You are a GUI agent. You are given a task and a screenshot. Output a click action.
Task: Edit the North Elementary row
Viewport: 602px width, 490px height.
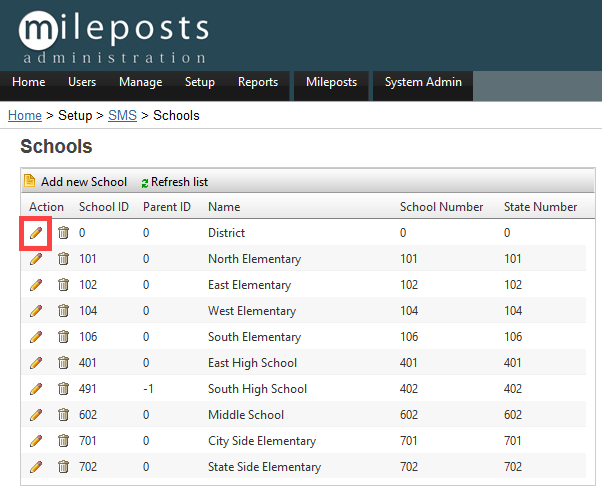(36, 259)
